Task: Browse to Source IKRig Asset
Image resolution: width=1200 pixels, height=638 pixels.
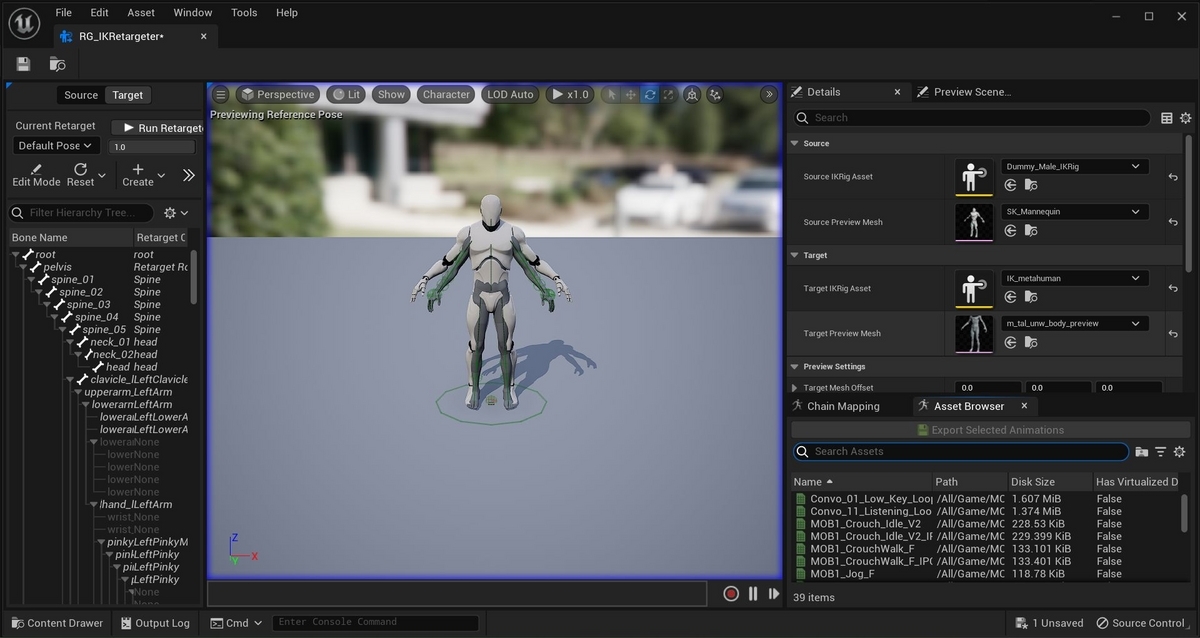Action: (1031, 185)
